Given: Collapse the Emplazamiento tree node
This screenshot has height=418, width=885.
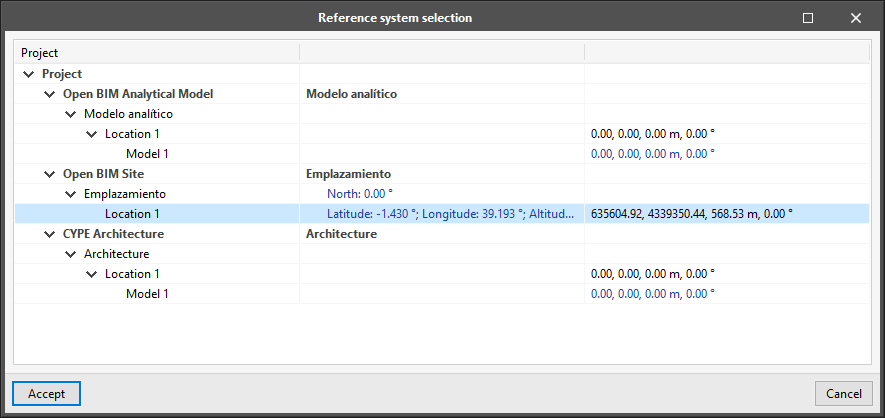Looking at the screenshot, I should tap(71, 194).
